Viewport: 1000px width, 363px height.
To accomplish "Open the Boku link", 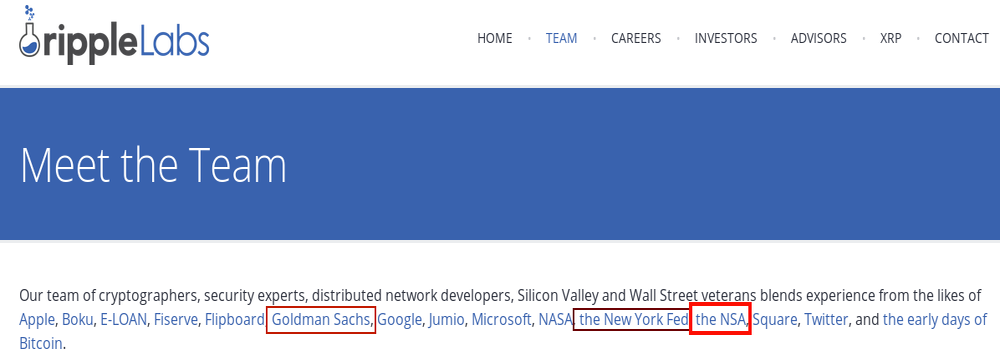I will (77, 320).
